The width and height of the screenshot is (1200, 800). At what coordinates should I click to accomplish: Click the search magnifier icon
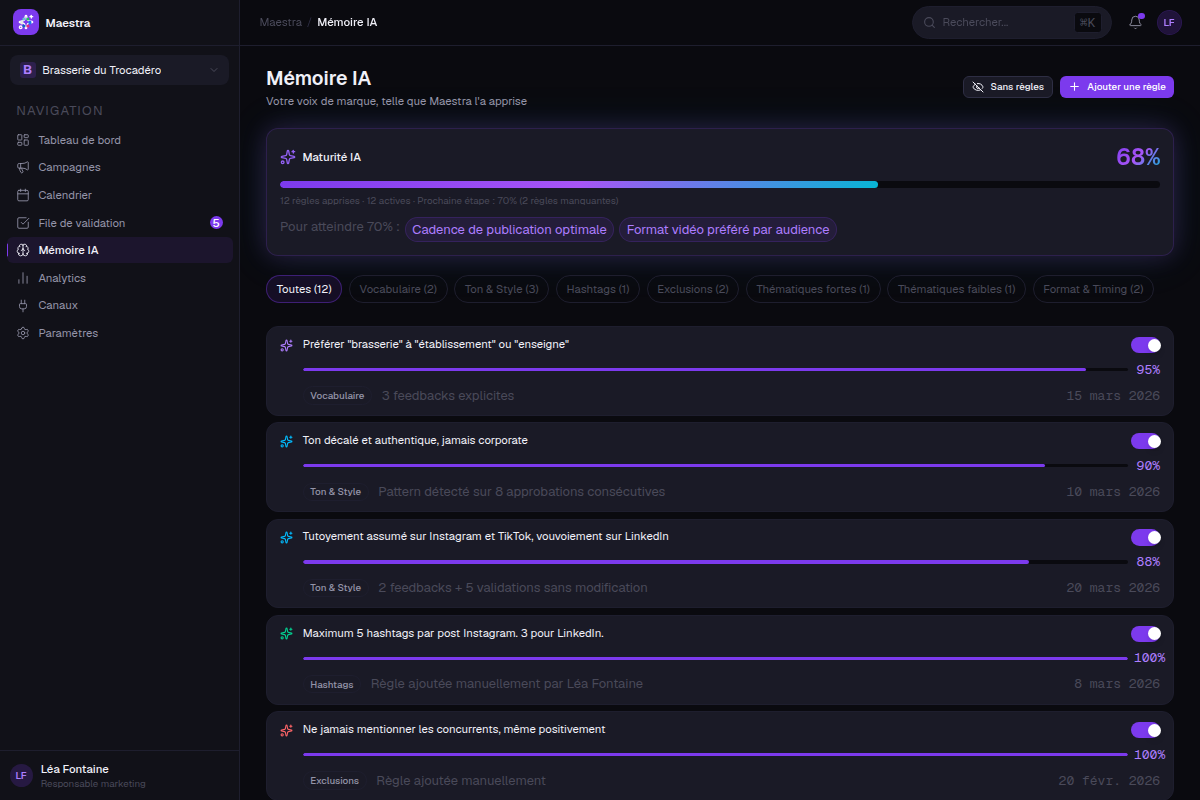929,22
